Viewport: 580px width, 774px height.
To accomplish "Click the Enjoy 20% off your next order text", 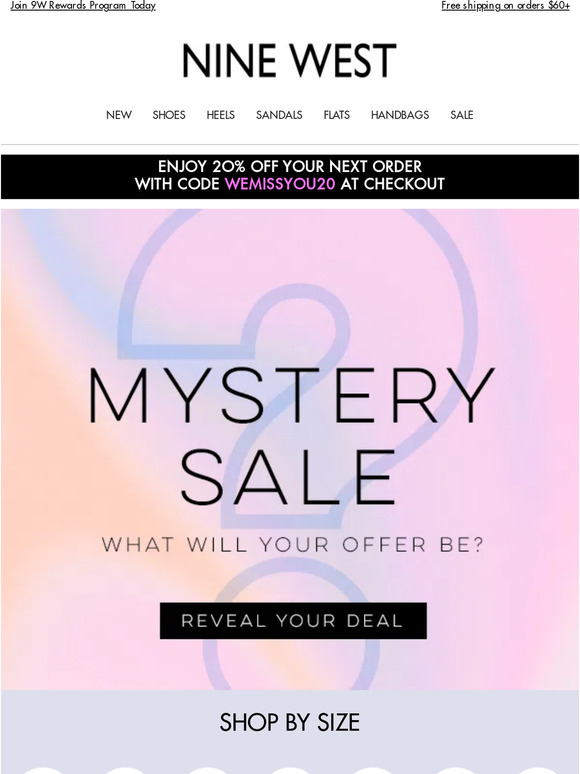I will click(x=290, y=166).
